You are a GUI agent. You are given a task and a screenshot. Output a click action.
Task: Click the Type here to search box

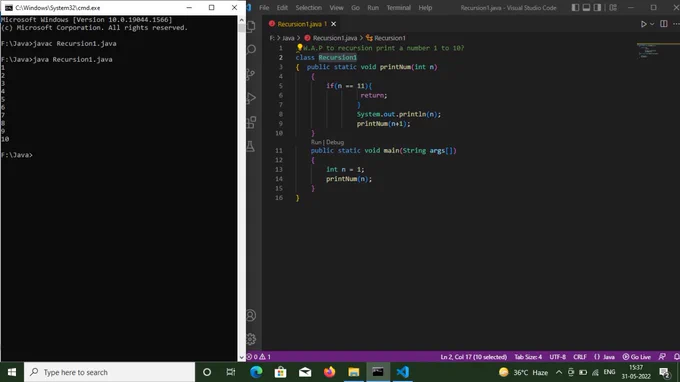[109, 372]
